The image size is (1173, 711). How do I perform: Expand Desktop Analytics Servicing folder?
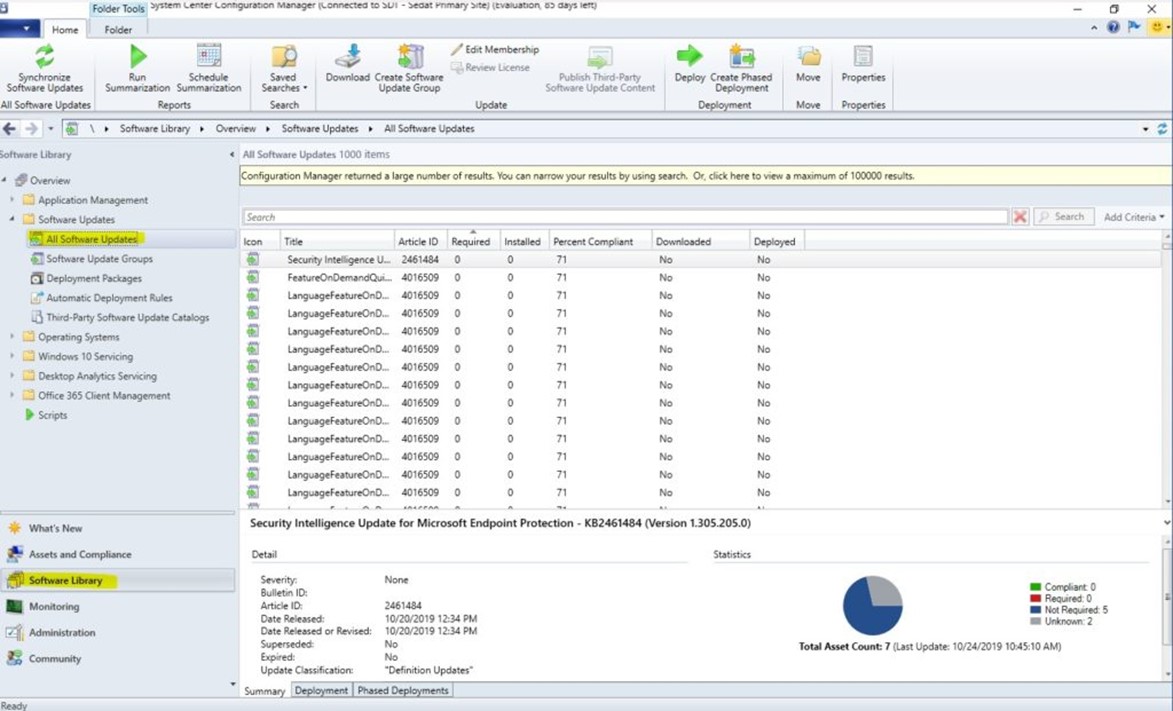(x=12, y=376)
